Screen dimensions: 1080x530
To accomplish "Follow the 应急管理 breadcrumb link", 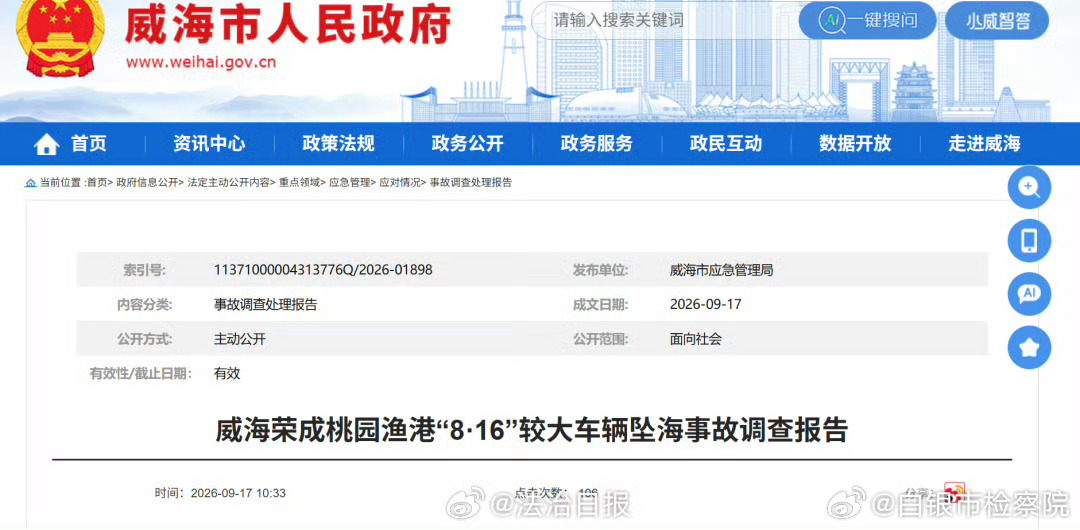I will point(348,183).
